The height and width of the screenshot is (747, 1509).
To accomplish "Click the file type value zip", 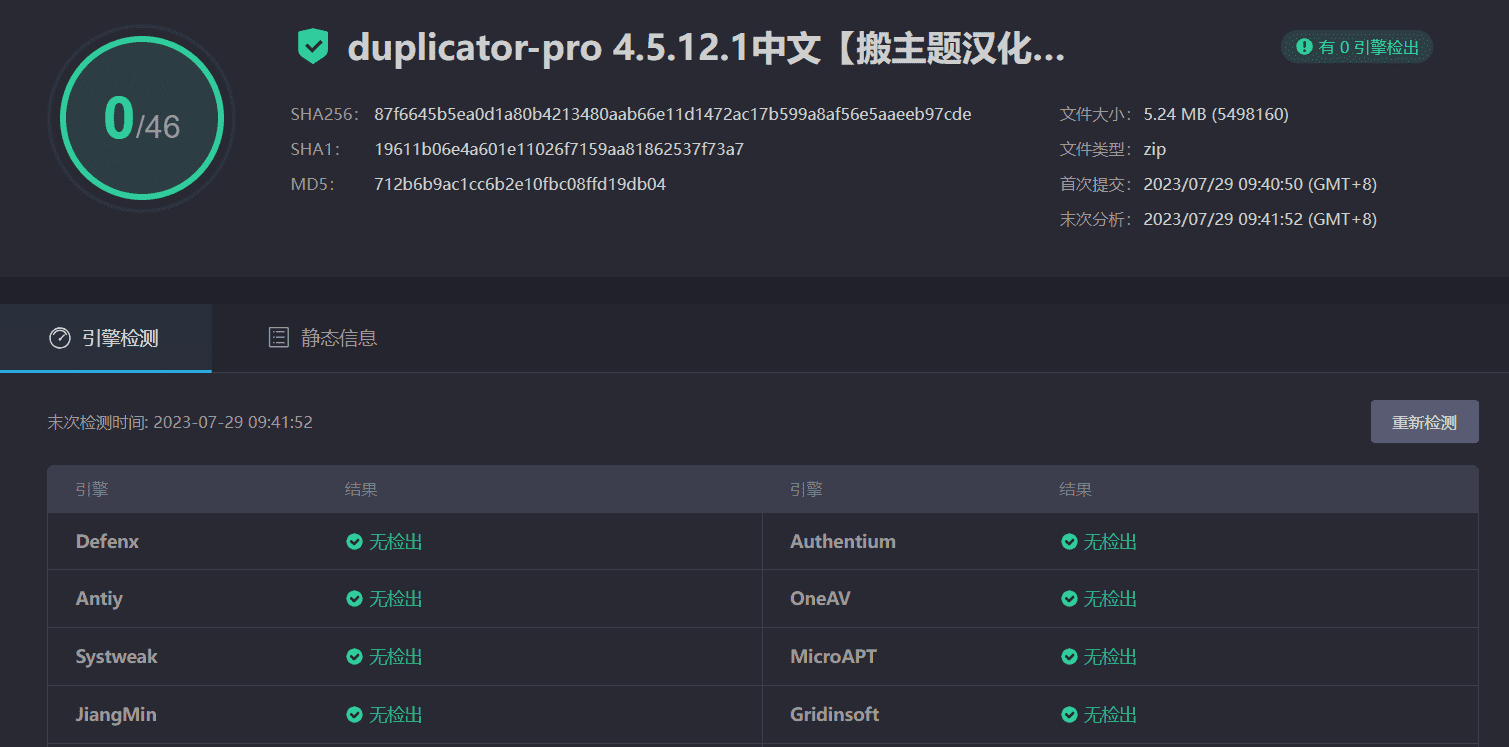I will click(x=1155, y=149).
